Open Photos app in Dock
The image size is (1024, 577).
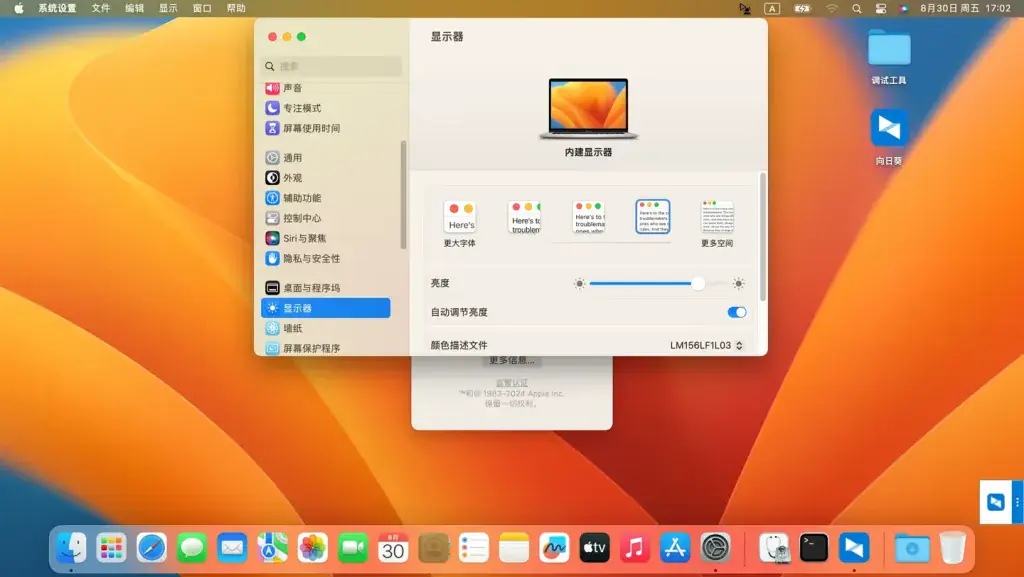point(313,547)
